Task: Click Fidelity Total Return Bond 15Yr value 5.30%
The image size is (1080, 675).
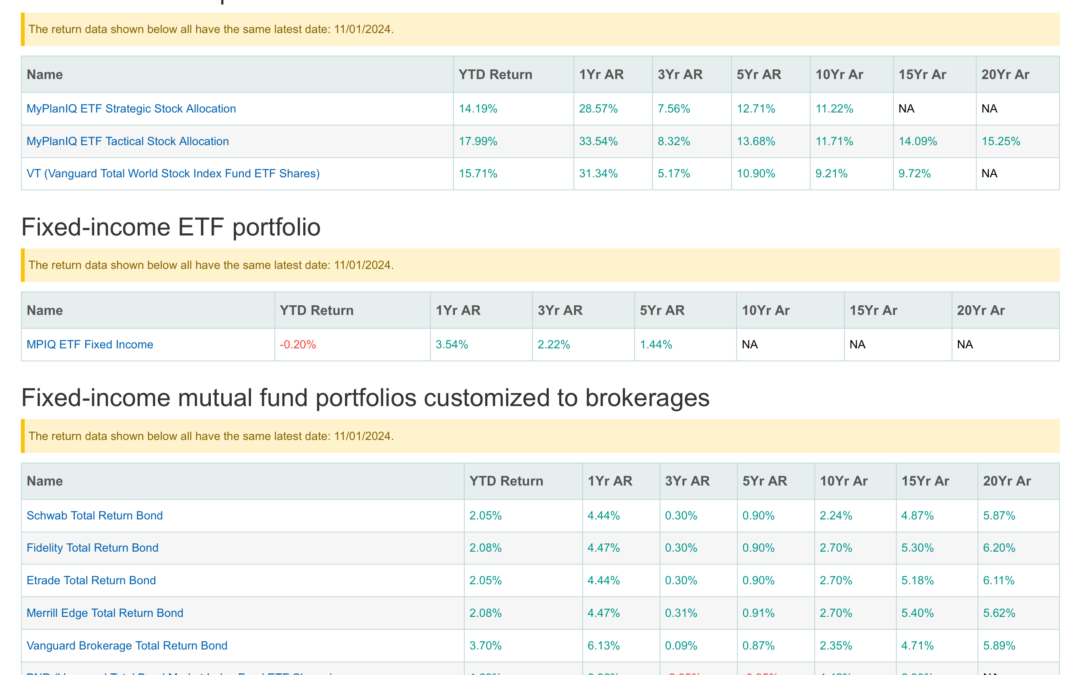Action: 917,548
